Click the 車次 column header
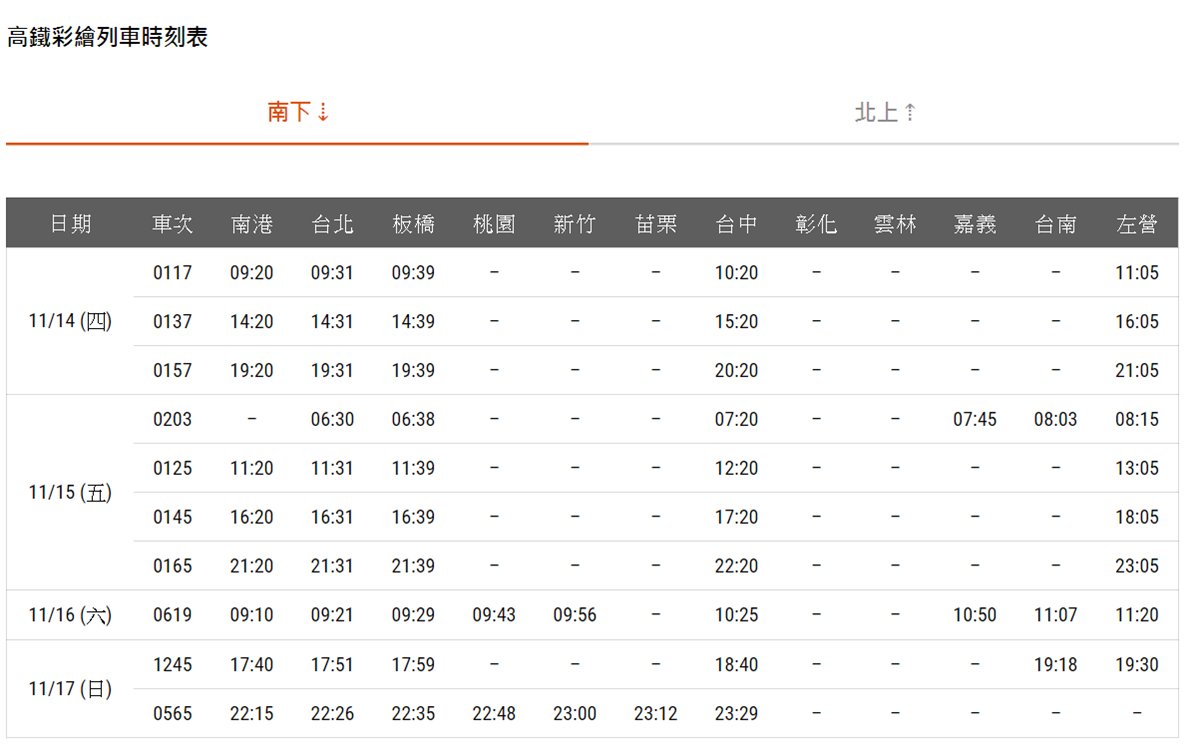Viewport: 1200px width, 752px height. coord(172,224)
